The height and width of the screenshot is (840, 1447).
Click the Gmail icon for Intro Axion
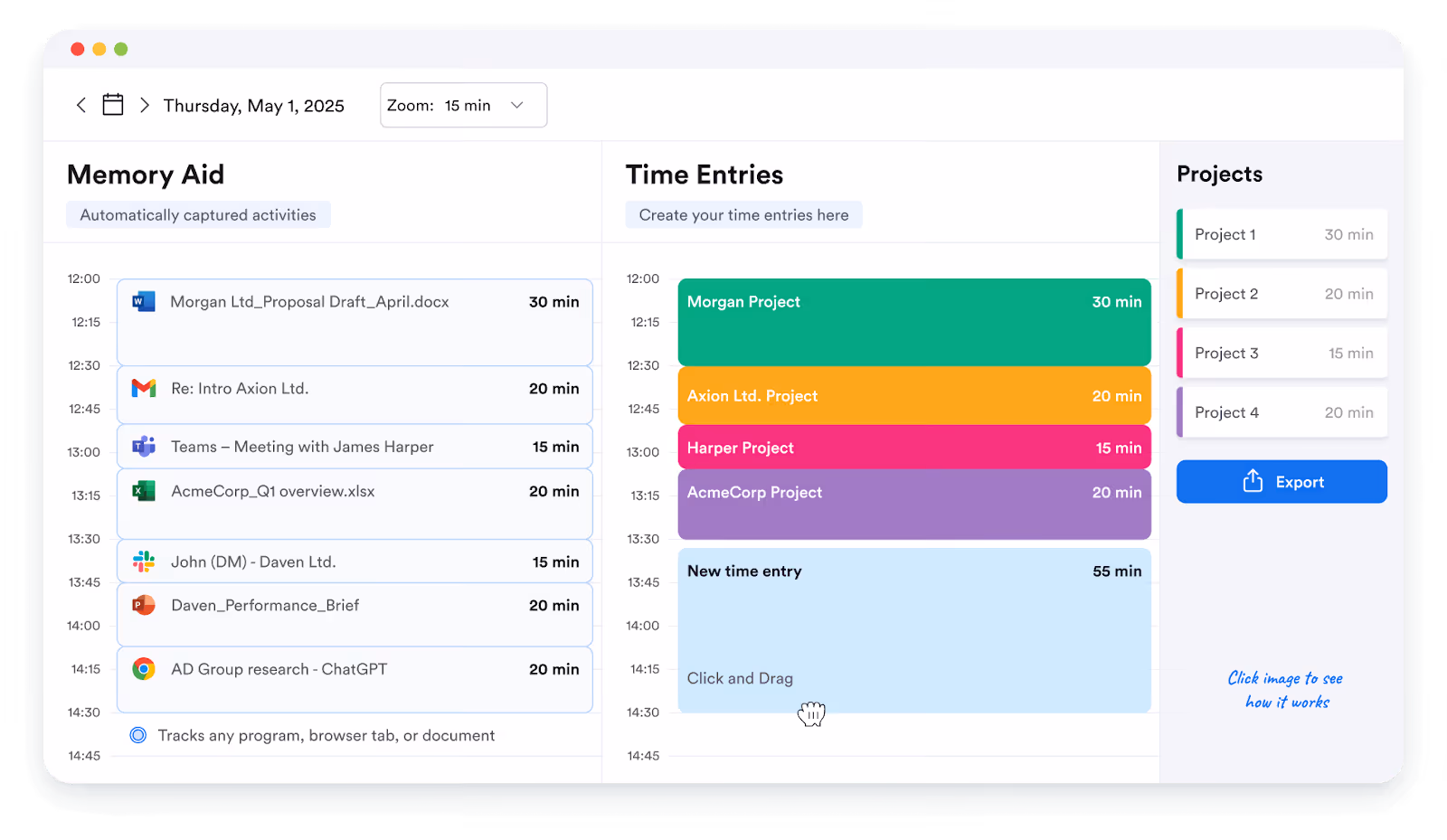(144, 389)
